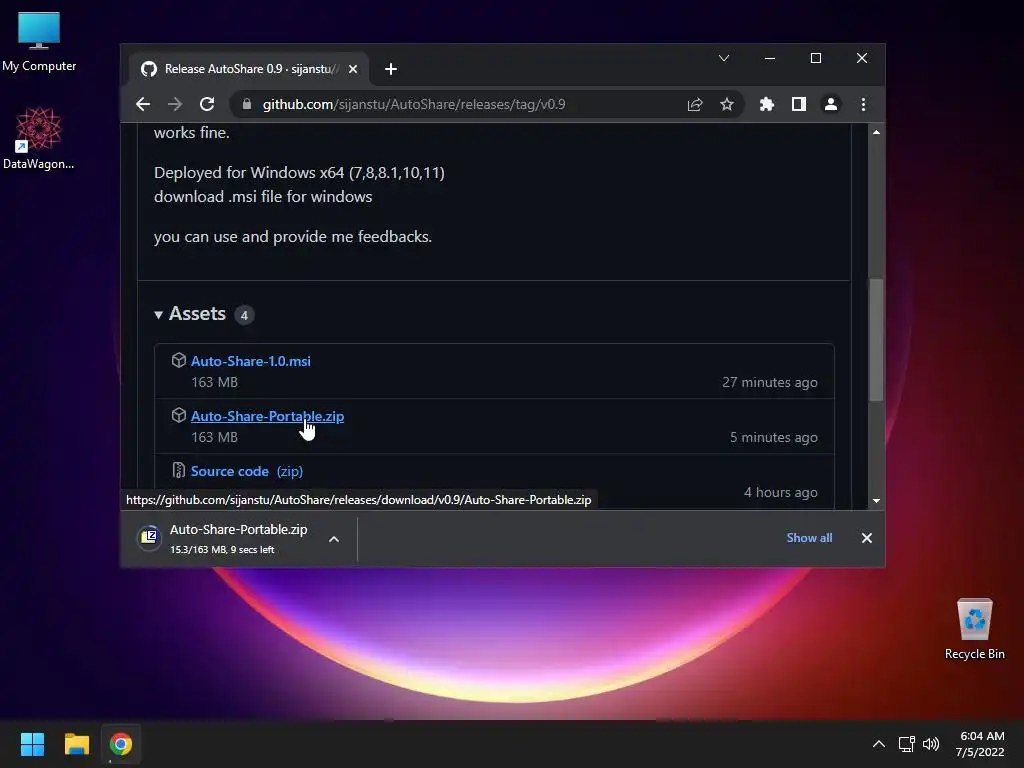
Task: Show hidden system tray icons
Action: (x=879, y=744)
